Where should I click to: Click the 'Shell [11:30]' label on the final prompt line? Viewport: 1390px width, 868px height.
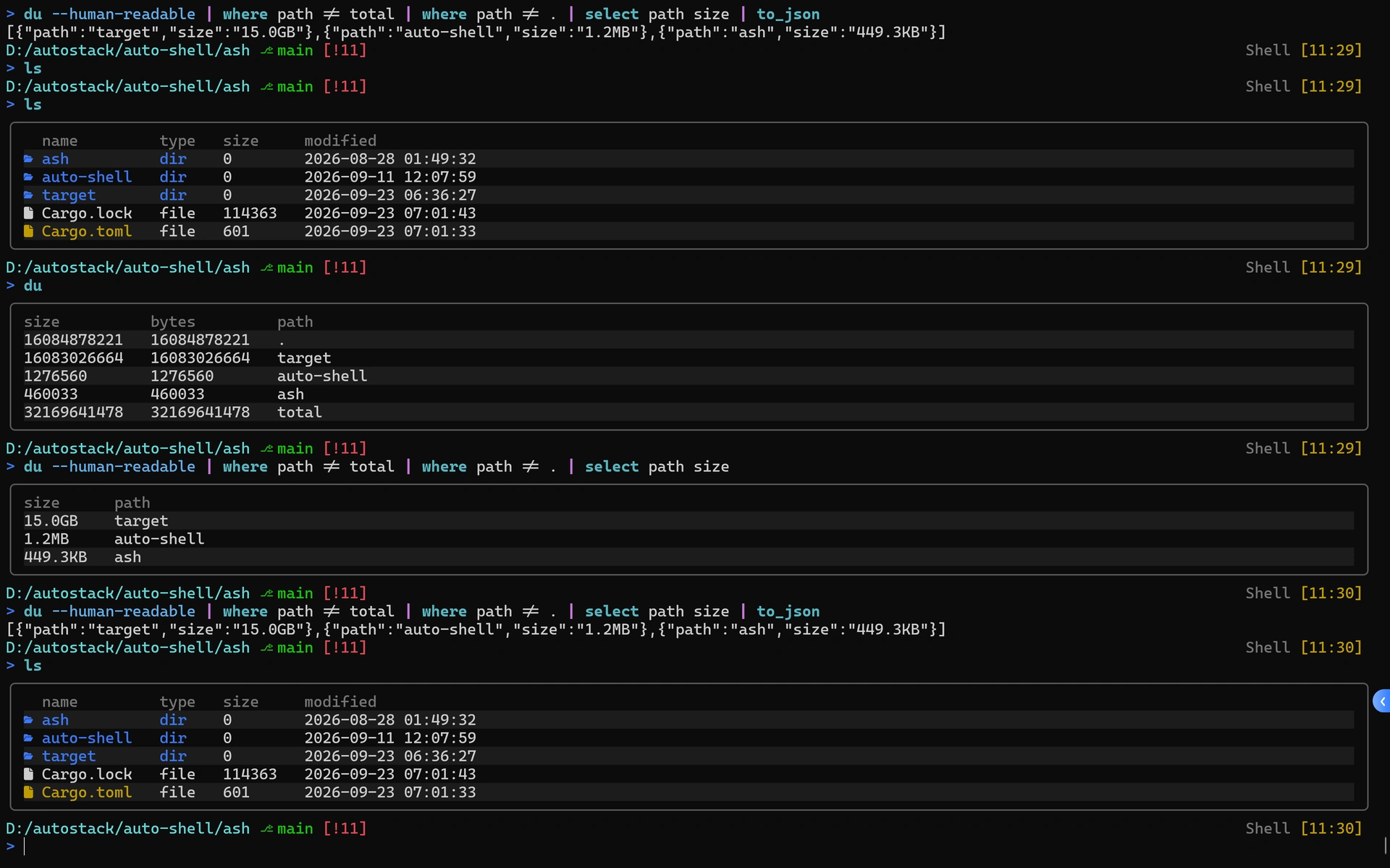[x=1304, y=828]
